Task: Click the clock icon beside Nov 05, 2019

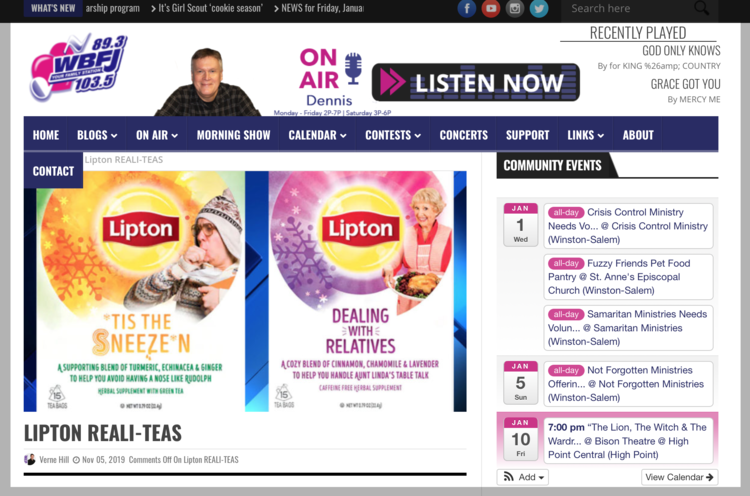Action: (76, 460)
